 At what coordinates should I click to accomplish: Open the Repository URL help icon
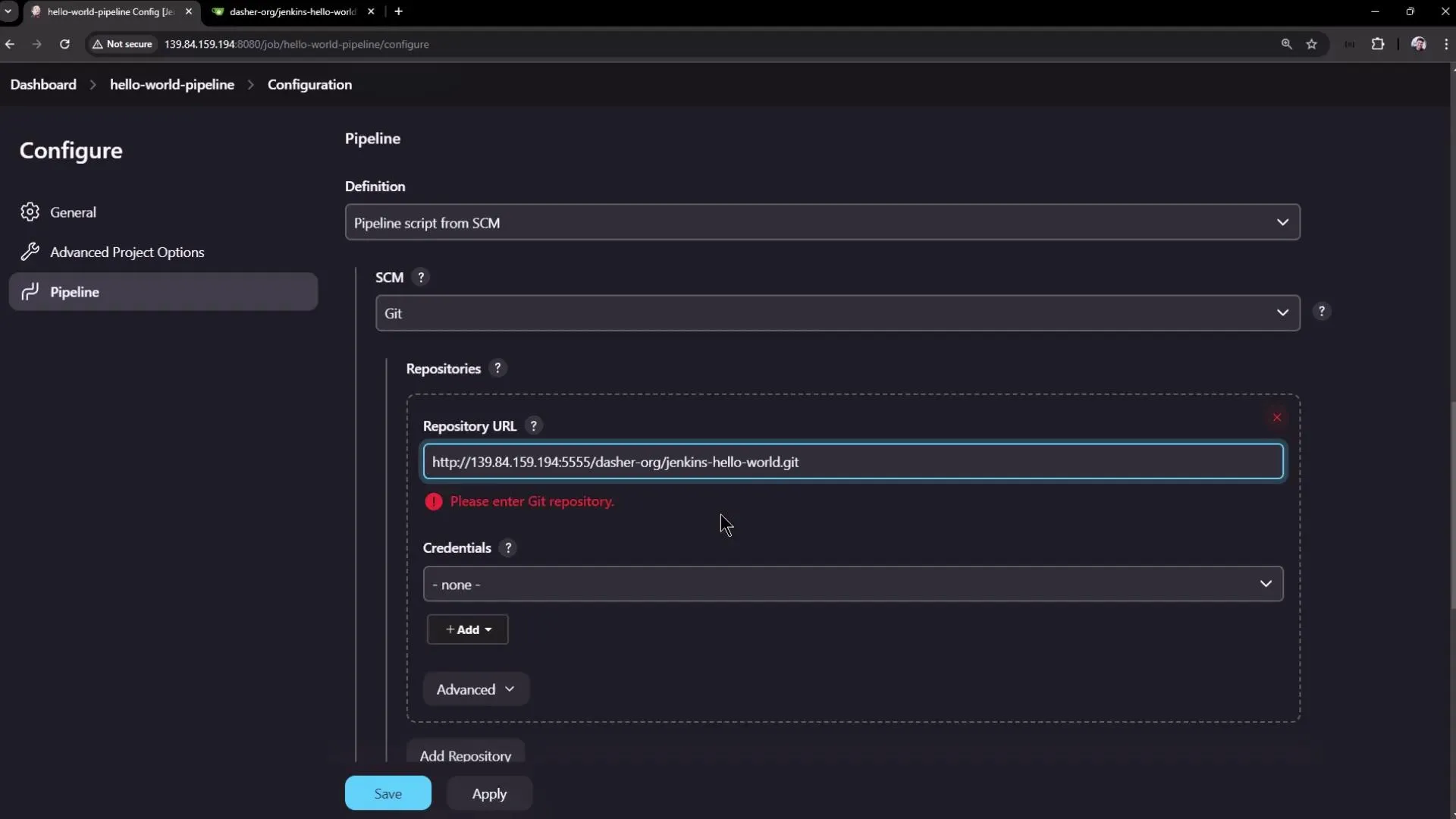pos(534,425)
